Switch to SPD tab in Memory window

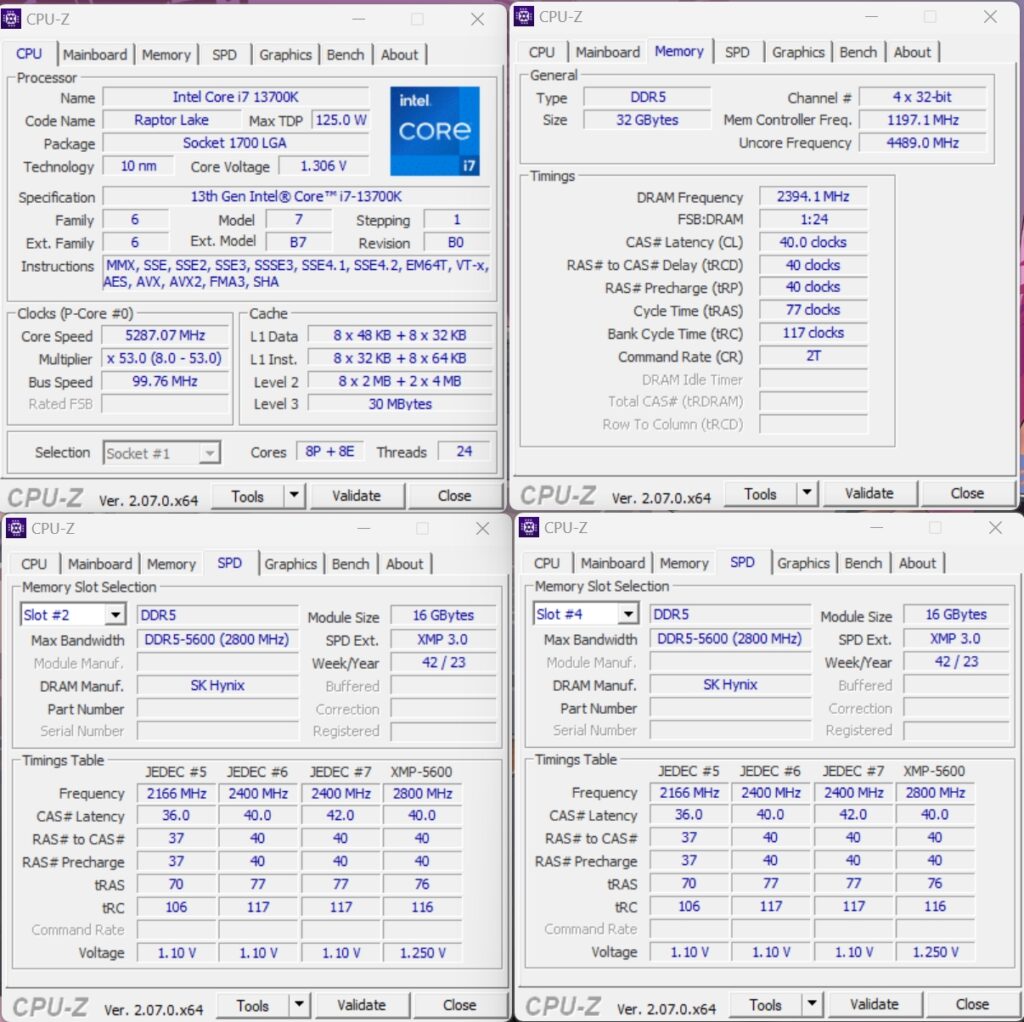click(x=737, y=52)
